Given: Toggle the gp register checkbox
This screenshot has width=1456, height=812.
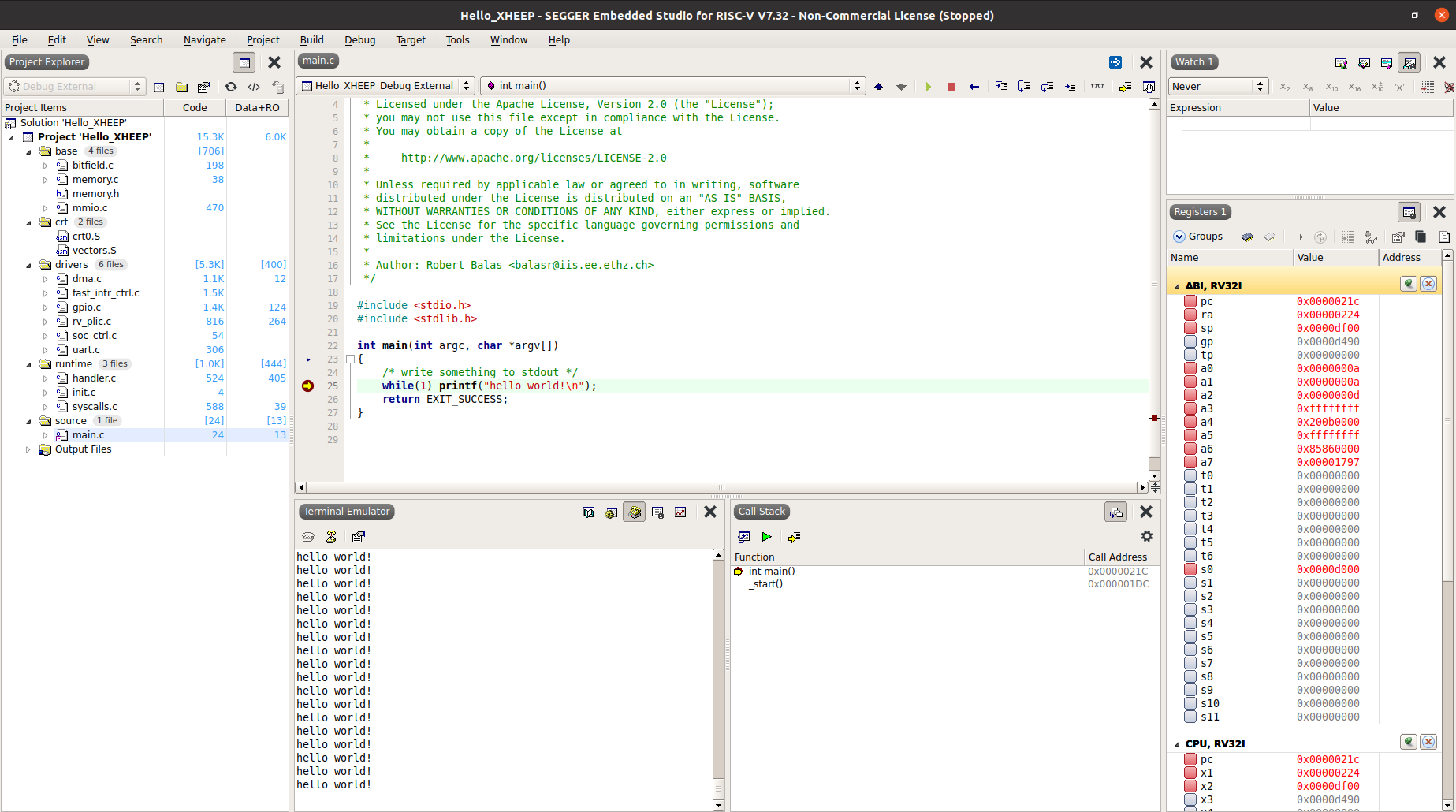Looking at the screenshot, I should (1190, 341).
